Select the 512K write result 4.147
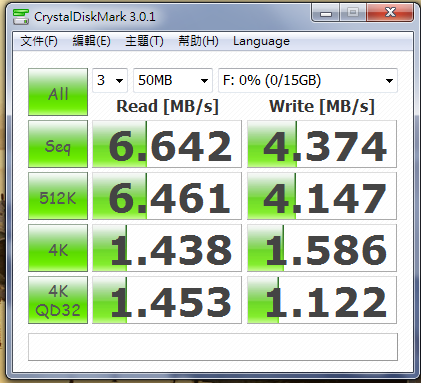Screen dimensions: 421x383 pyautogui.click(x=322, y=196)
